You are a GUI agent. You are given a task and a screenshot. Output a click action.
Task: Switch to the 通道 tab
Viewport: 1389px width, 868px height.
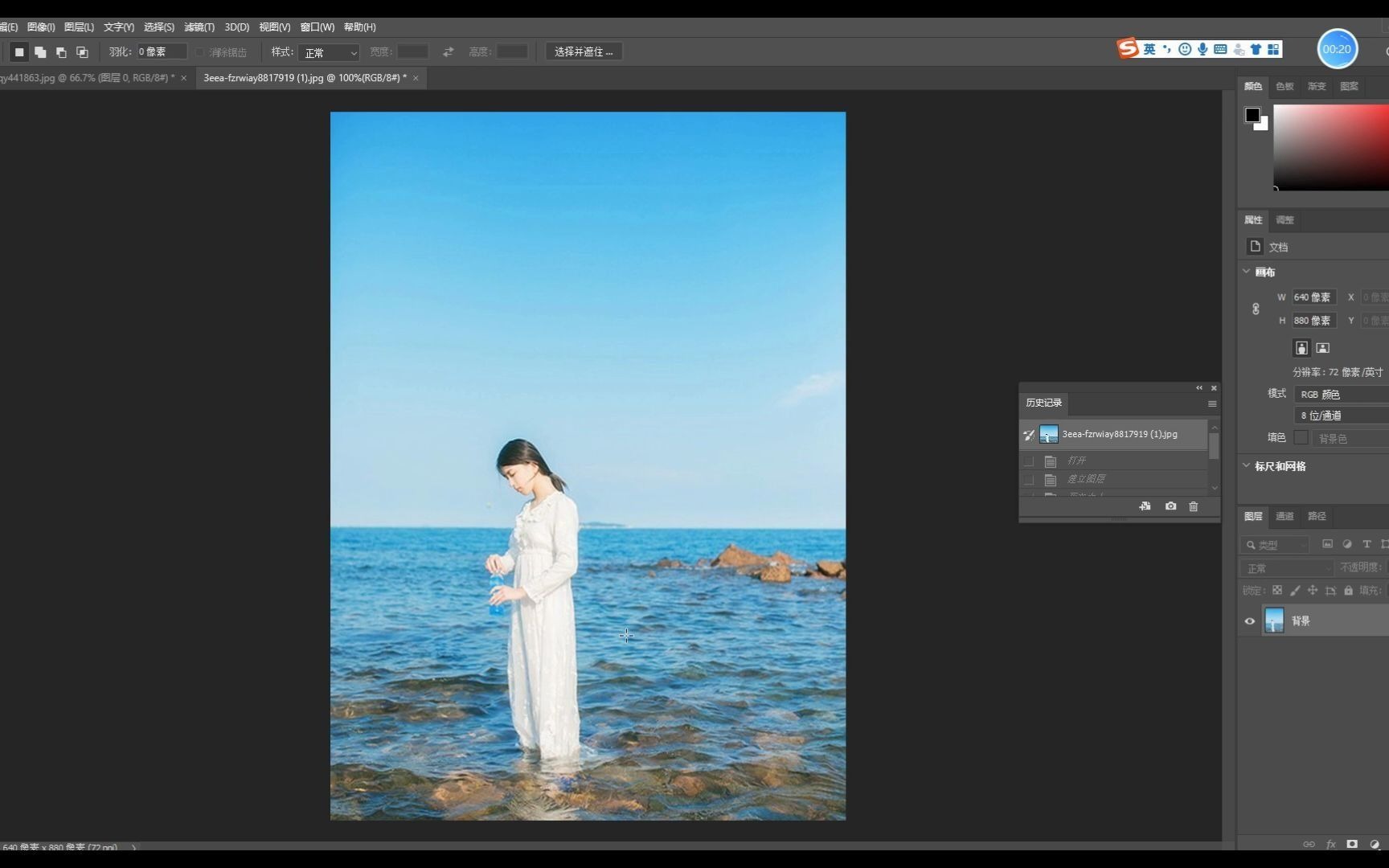click(1285, 516)
